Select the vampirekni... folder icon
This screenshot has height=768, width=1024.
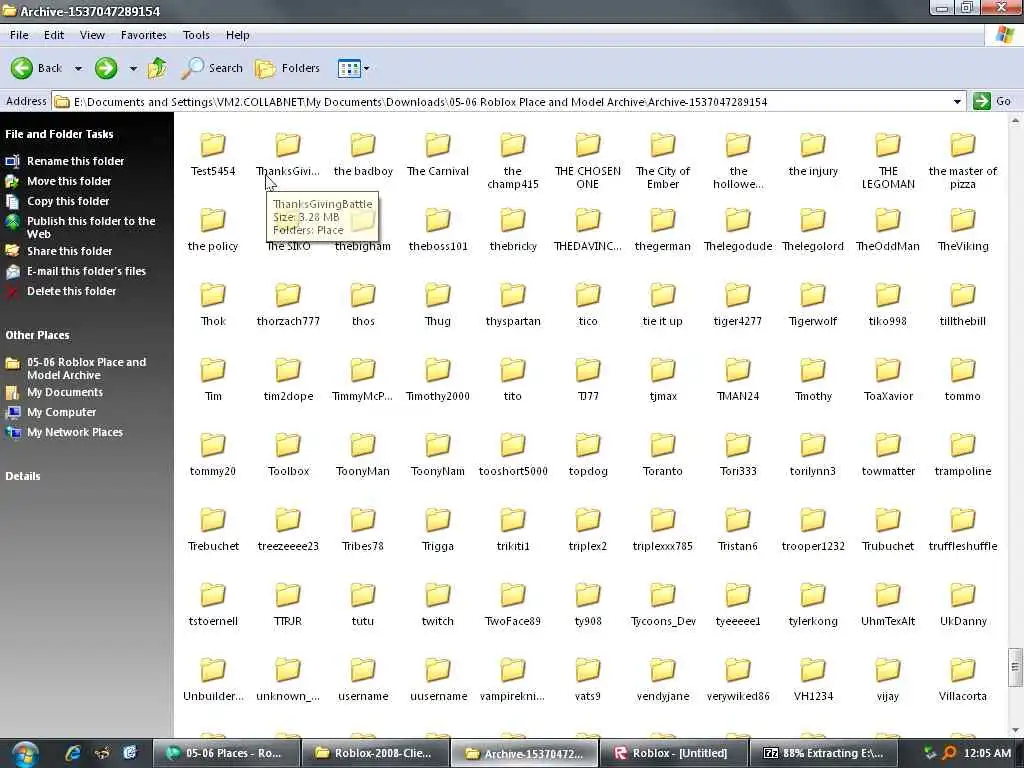513,671
